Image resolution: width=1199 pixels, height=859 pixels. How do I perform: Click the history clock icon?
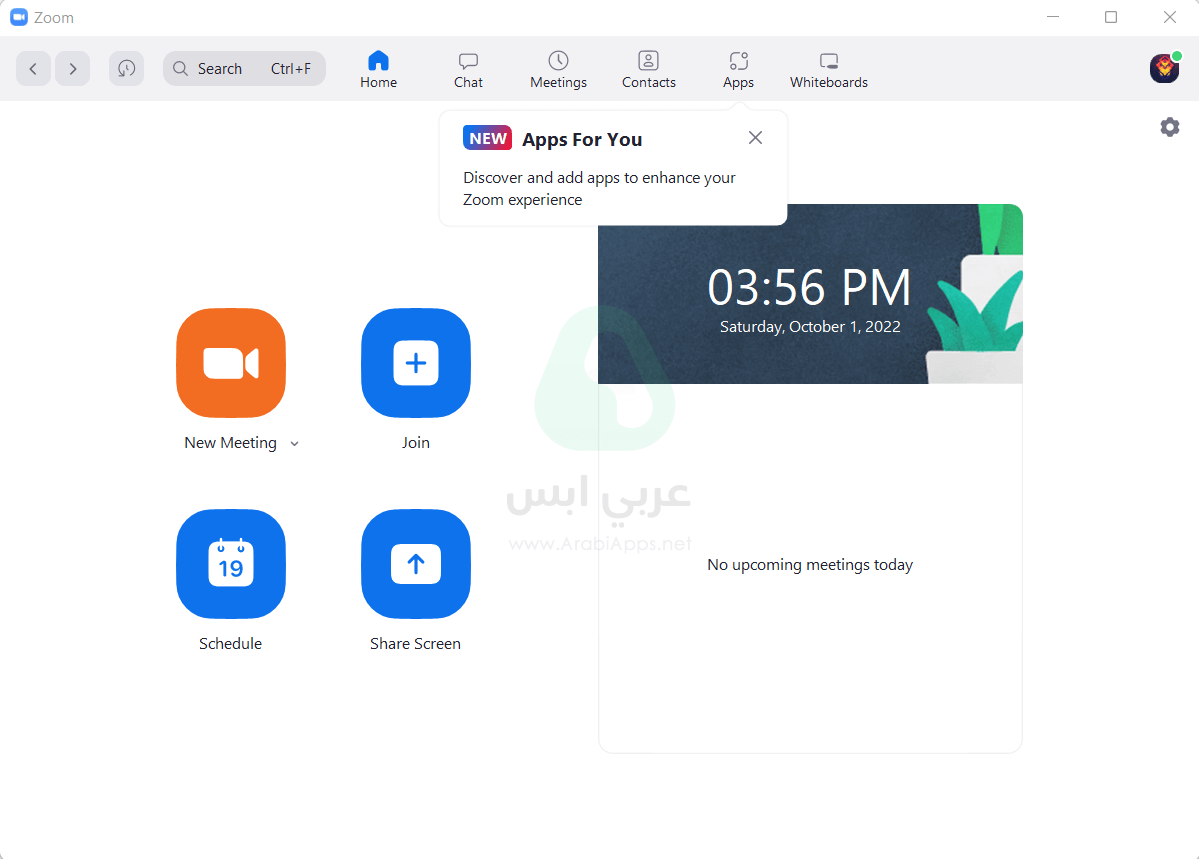(126, 68)
